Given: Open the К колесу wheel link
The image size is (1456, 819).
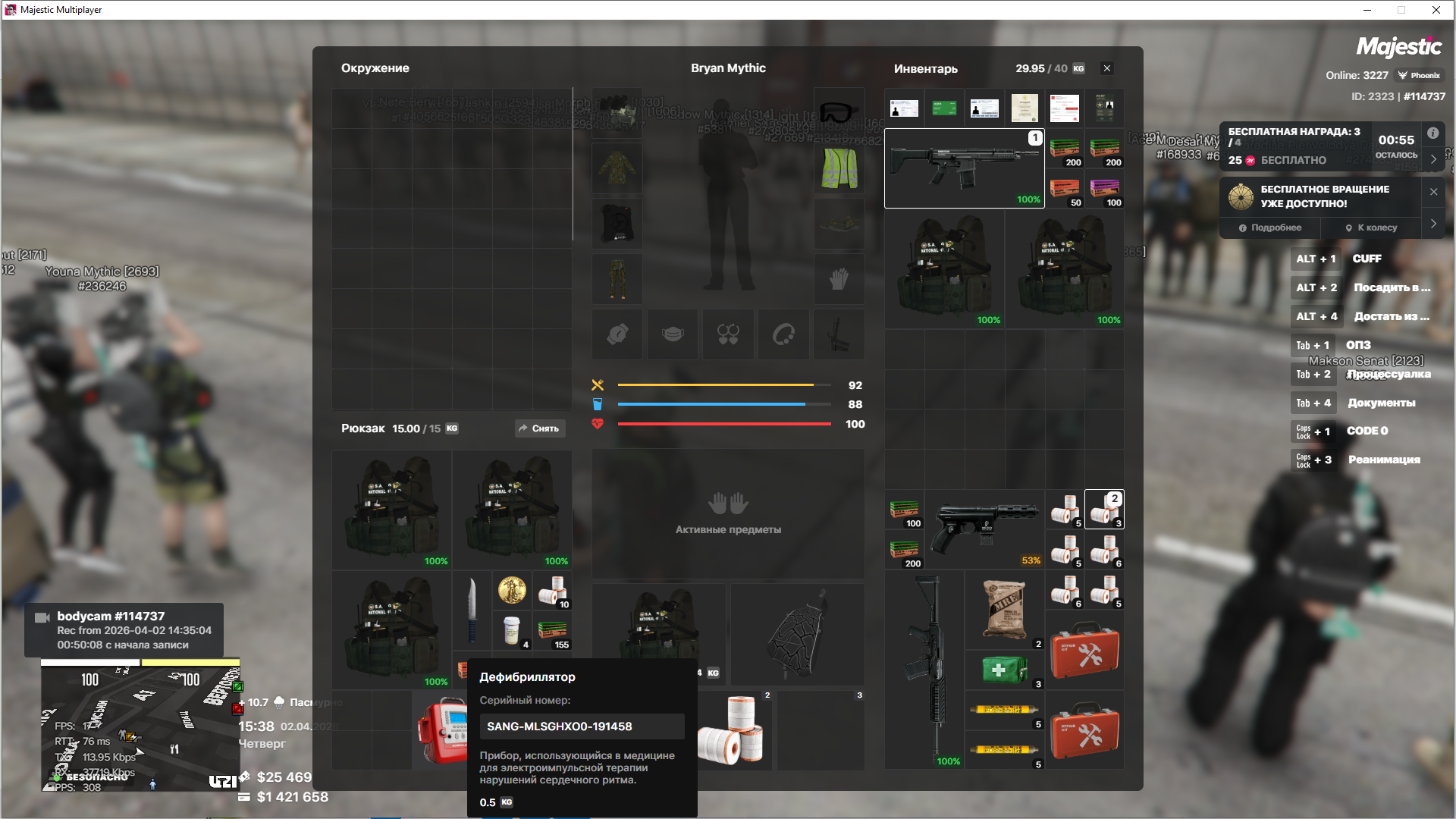Looking at the screenshot, I should (x=1371, y=227).
